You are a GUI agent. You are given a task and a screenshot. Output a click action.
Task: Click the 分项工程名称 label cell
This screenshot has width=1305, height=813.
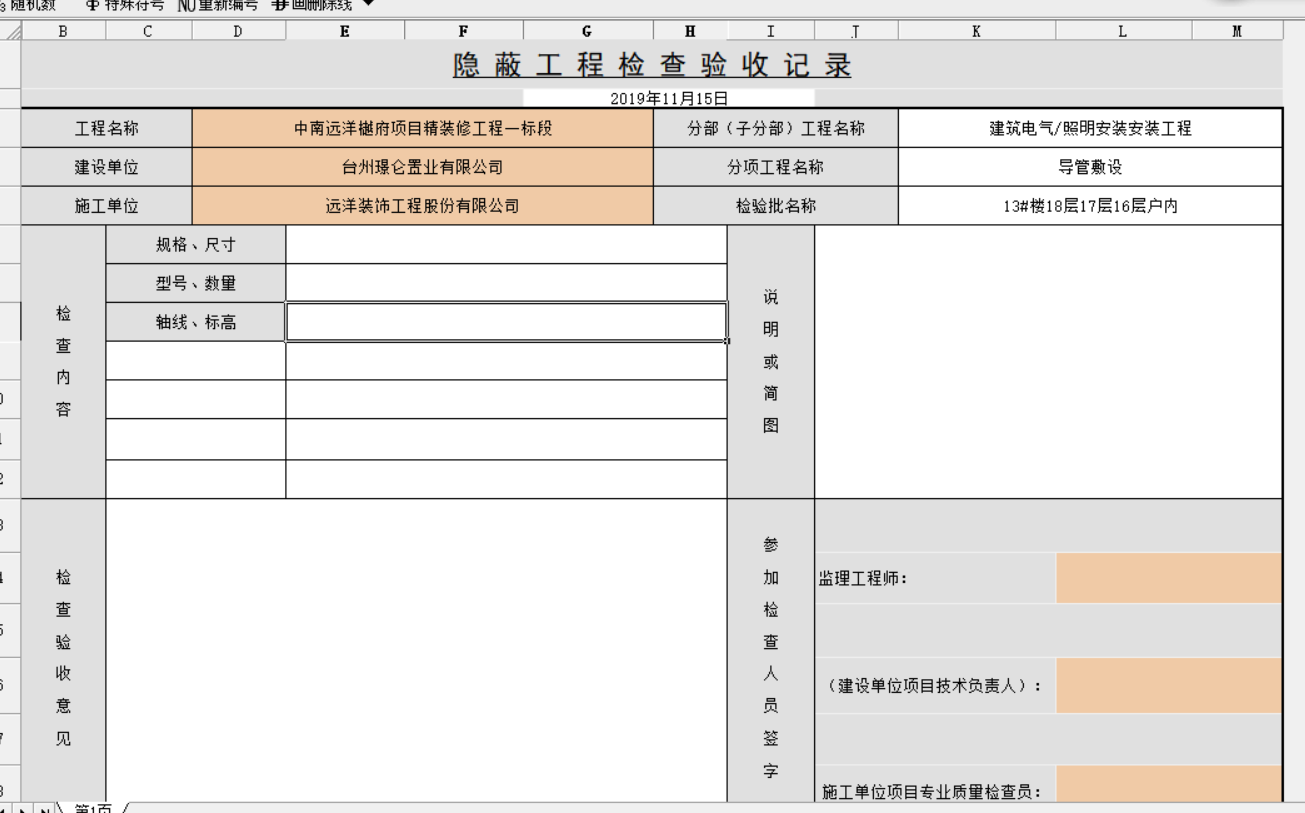click(x=776, y=167)
